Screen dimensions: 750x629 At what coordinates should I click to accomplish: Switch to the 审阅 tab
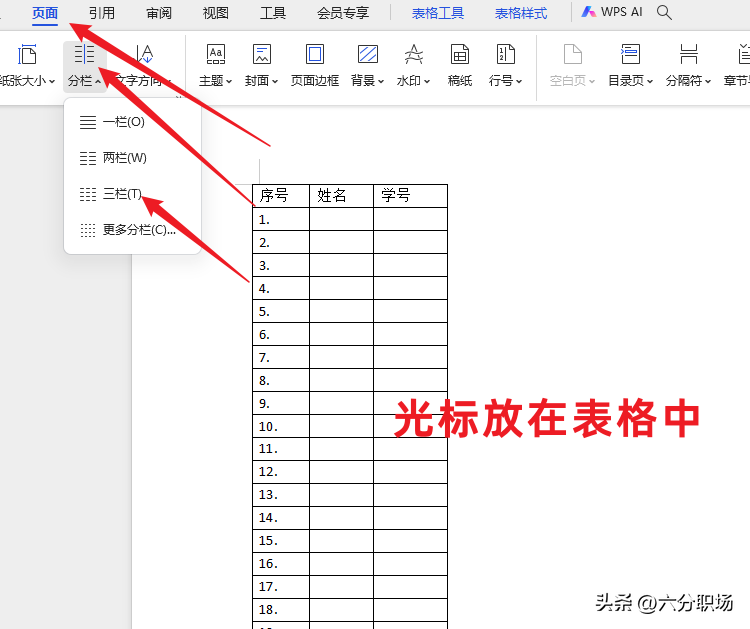(x=159, y=13)
